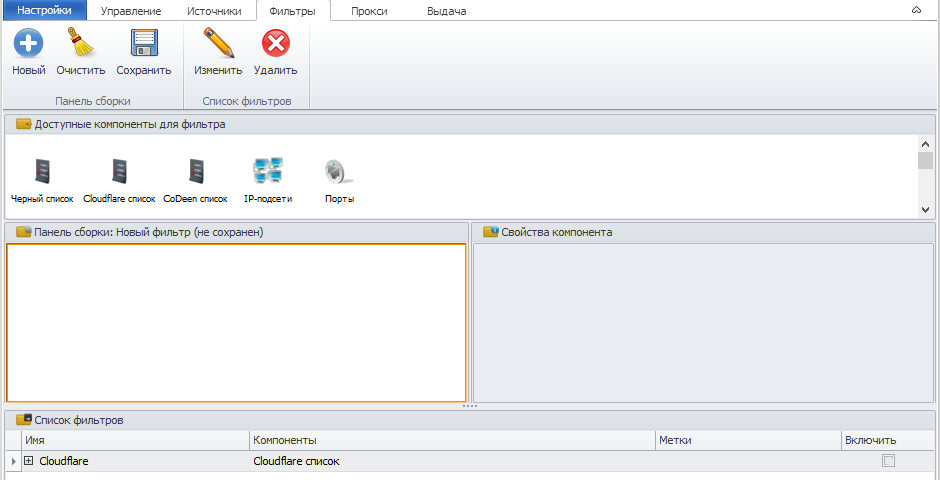Viewport: 940px width, 480px height.
Task: Sort filters by Имя column header
Action: 135,440
